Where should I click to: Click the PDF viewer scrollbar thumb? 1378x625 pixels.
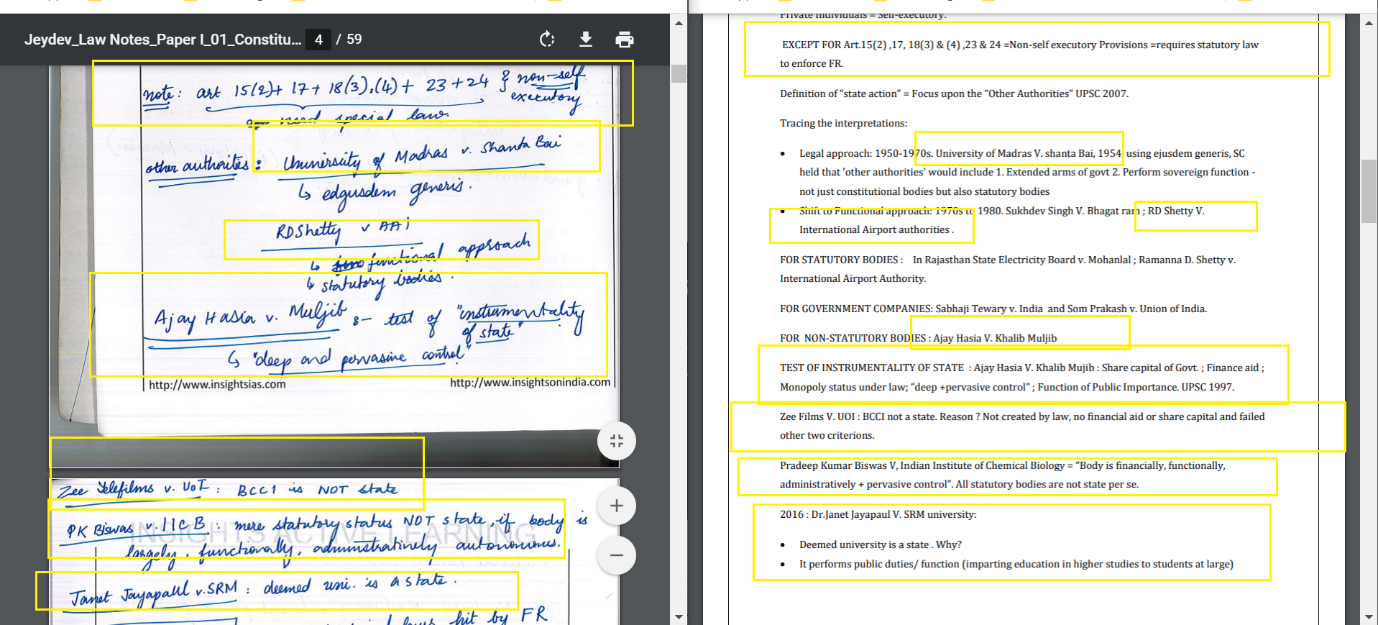pos(678,74)
